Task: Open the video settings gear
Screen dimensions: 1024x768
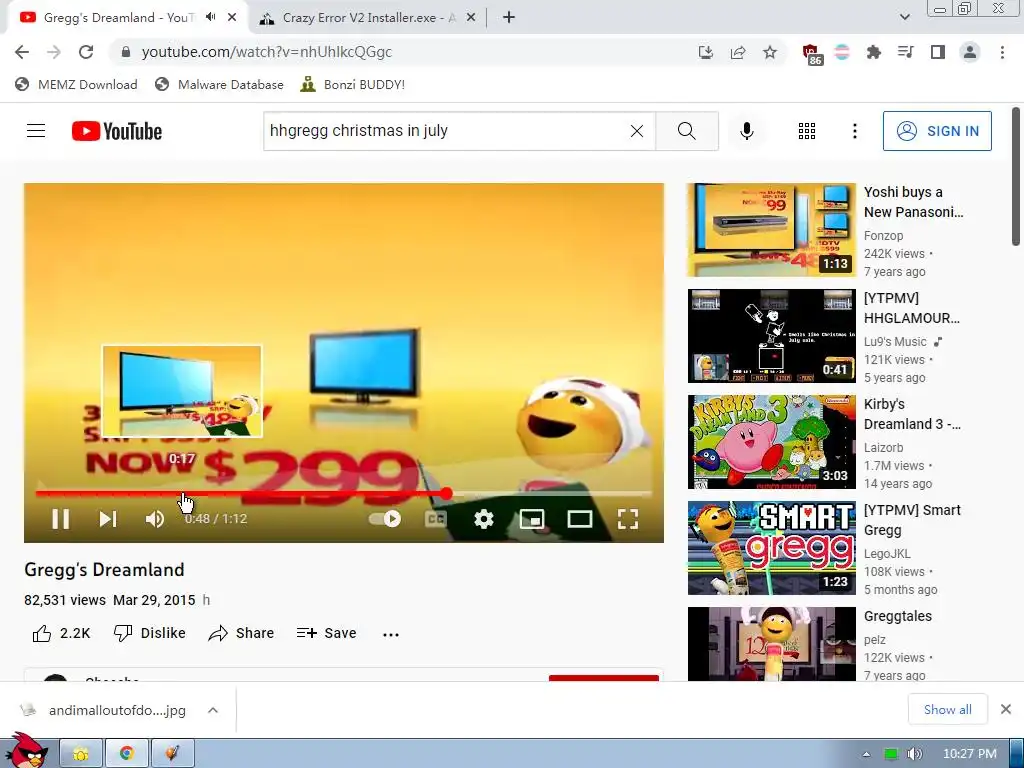Action: click(483, 519)
